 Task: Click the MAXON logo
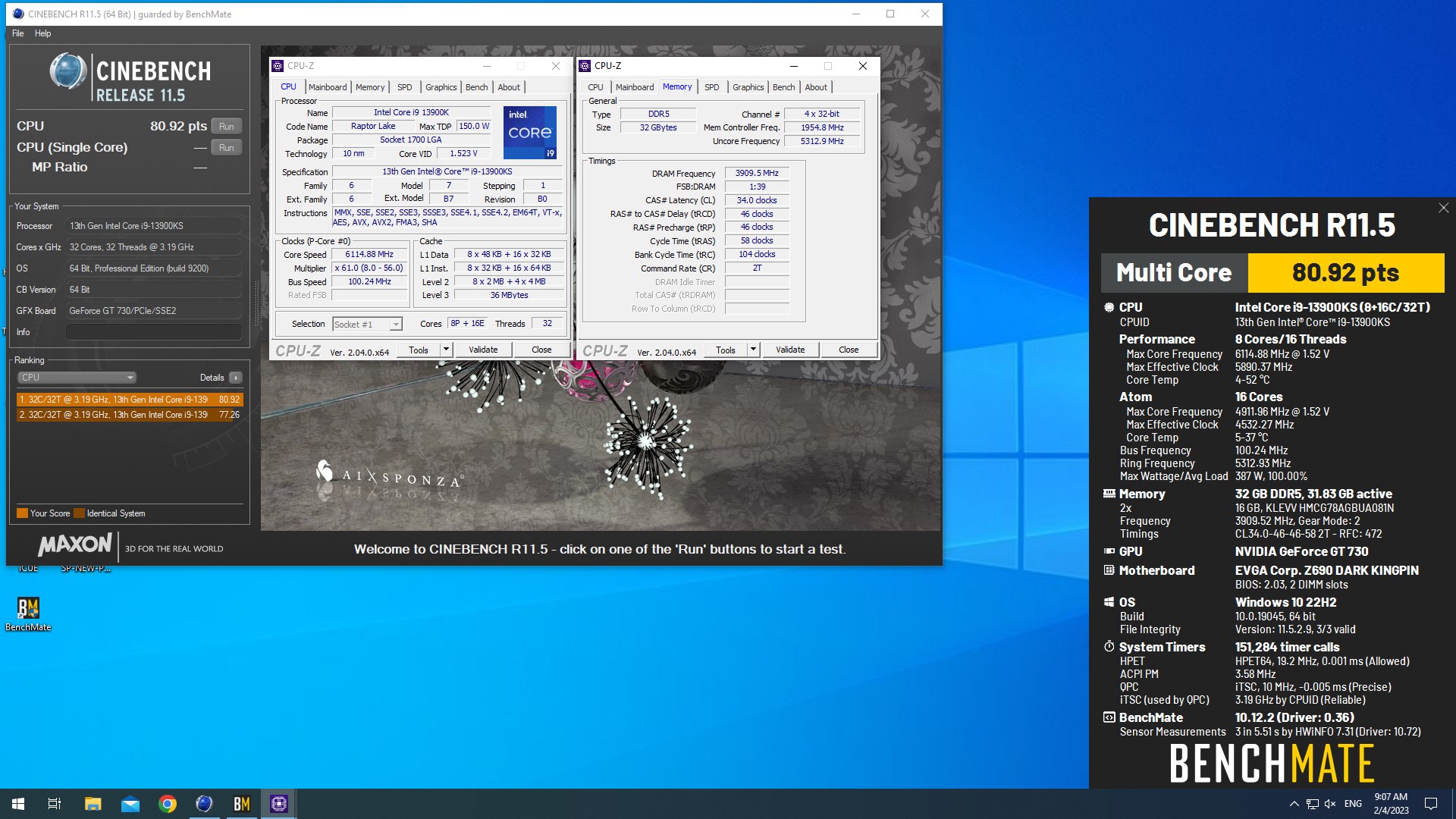tap(75, 544)
